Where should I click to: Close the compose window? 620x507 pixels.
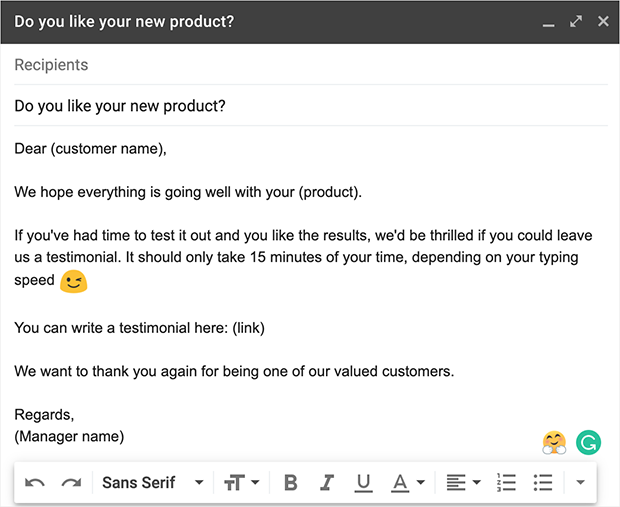click(603, 21)
